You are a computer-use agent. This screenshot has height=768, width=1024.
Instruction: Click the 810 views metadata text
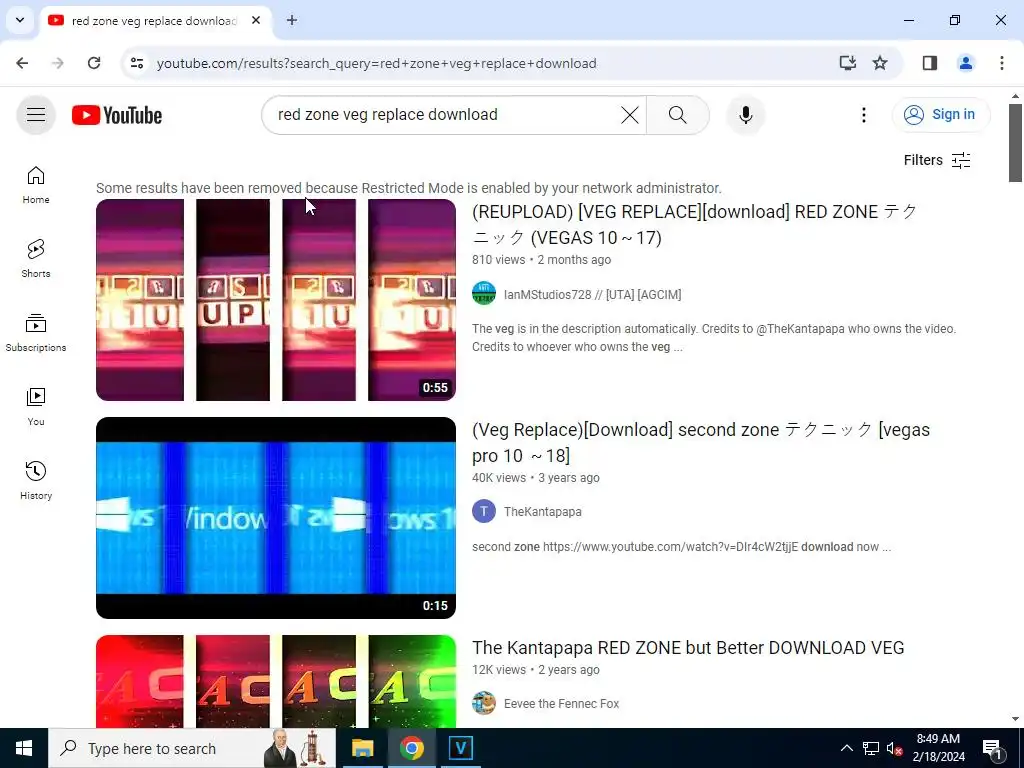498,260
